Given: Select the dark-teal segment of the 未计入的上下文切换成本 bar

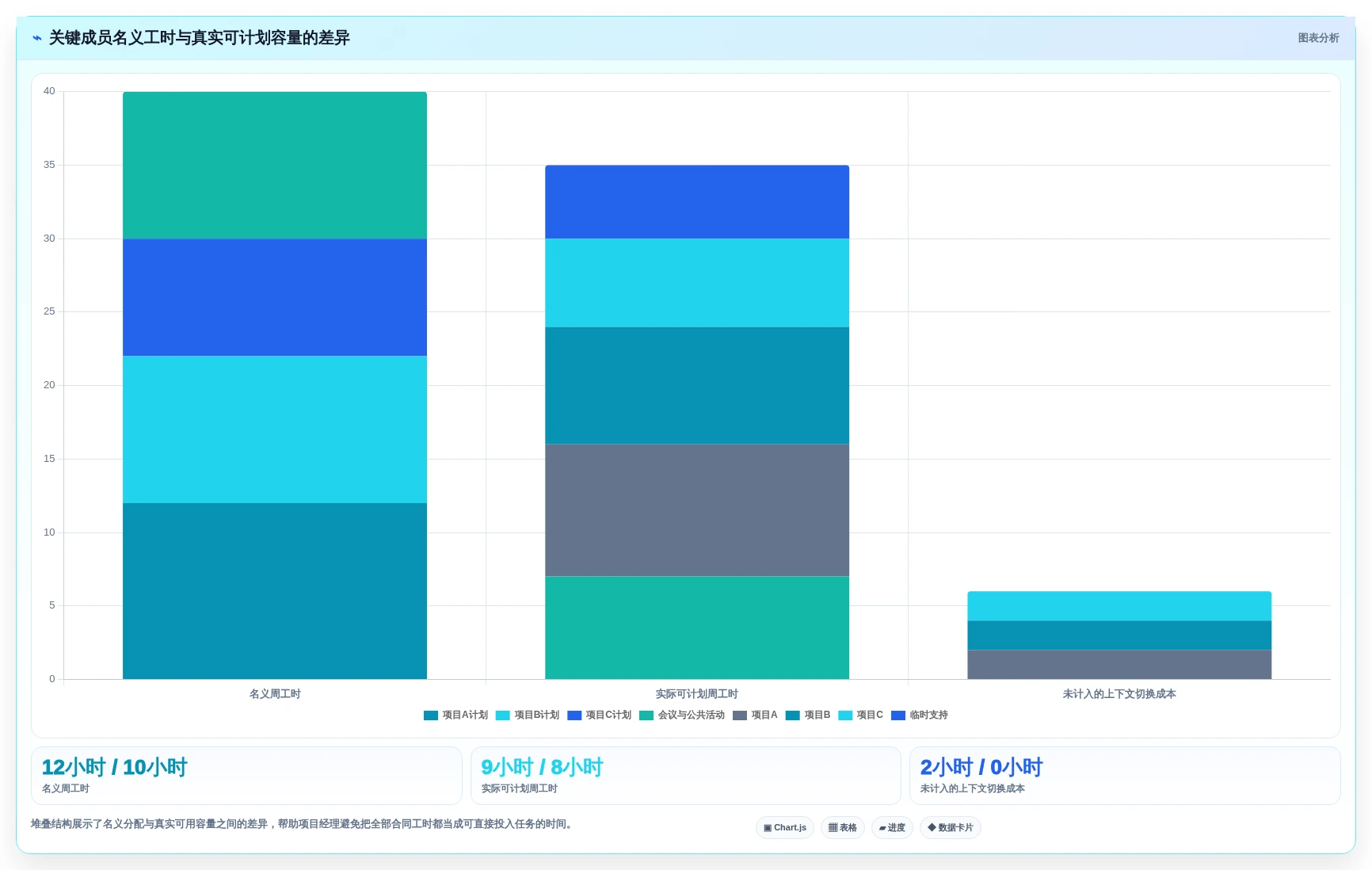Looking at the screenshot, I should pyautogui.click(x=1119, y=635).
